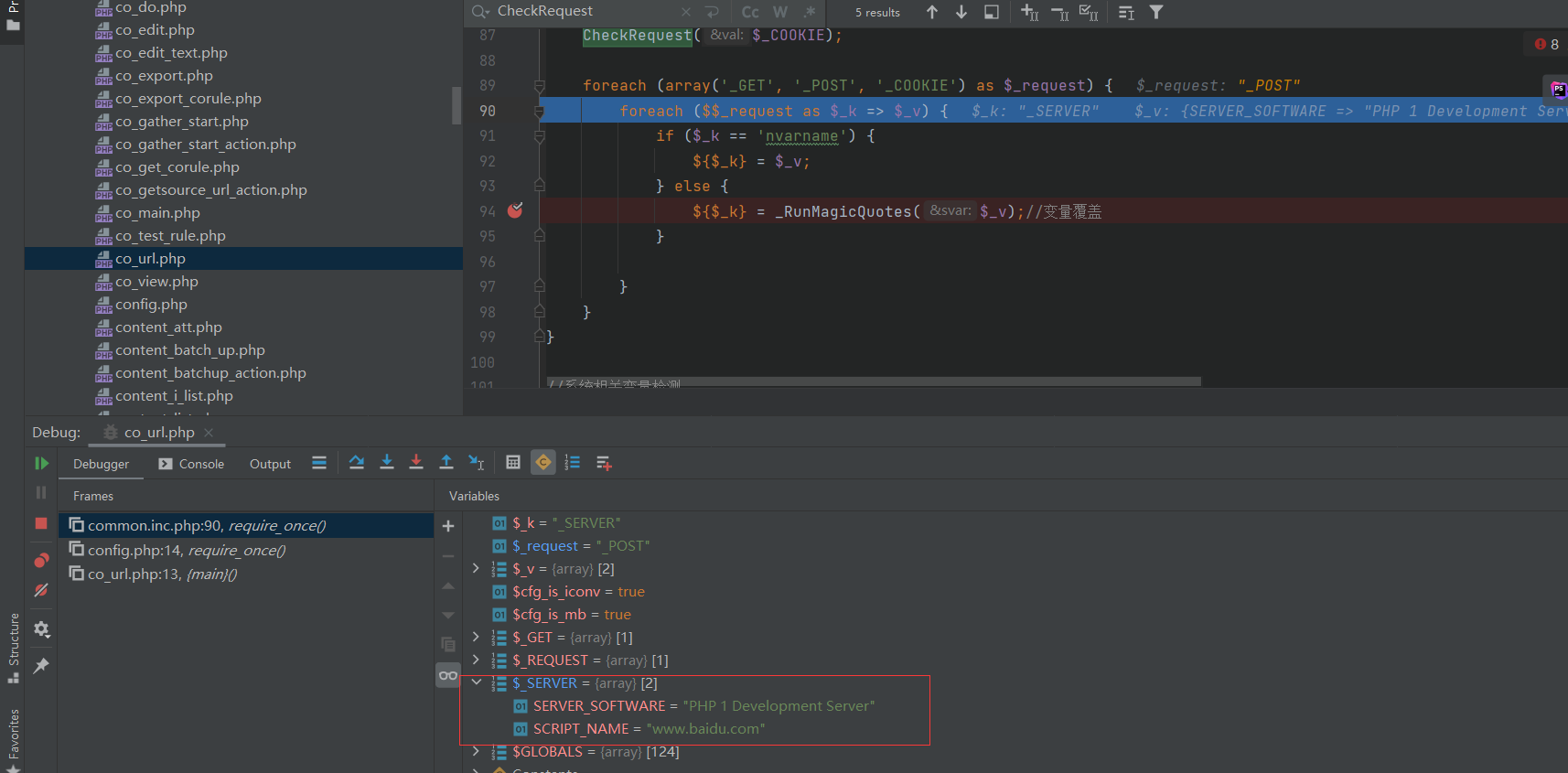Screen dimensions: 1568x773
Task: Close the co_url.php debug tab
Action: (209, 433)
